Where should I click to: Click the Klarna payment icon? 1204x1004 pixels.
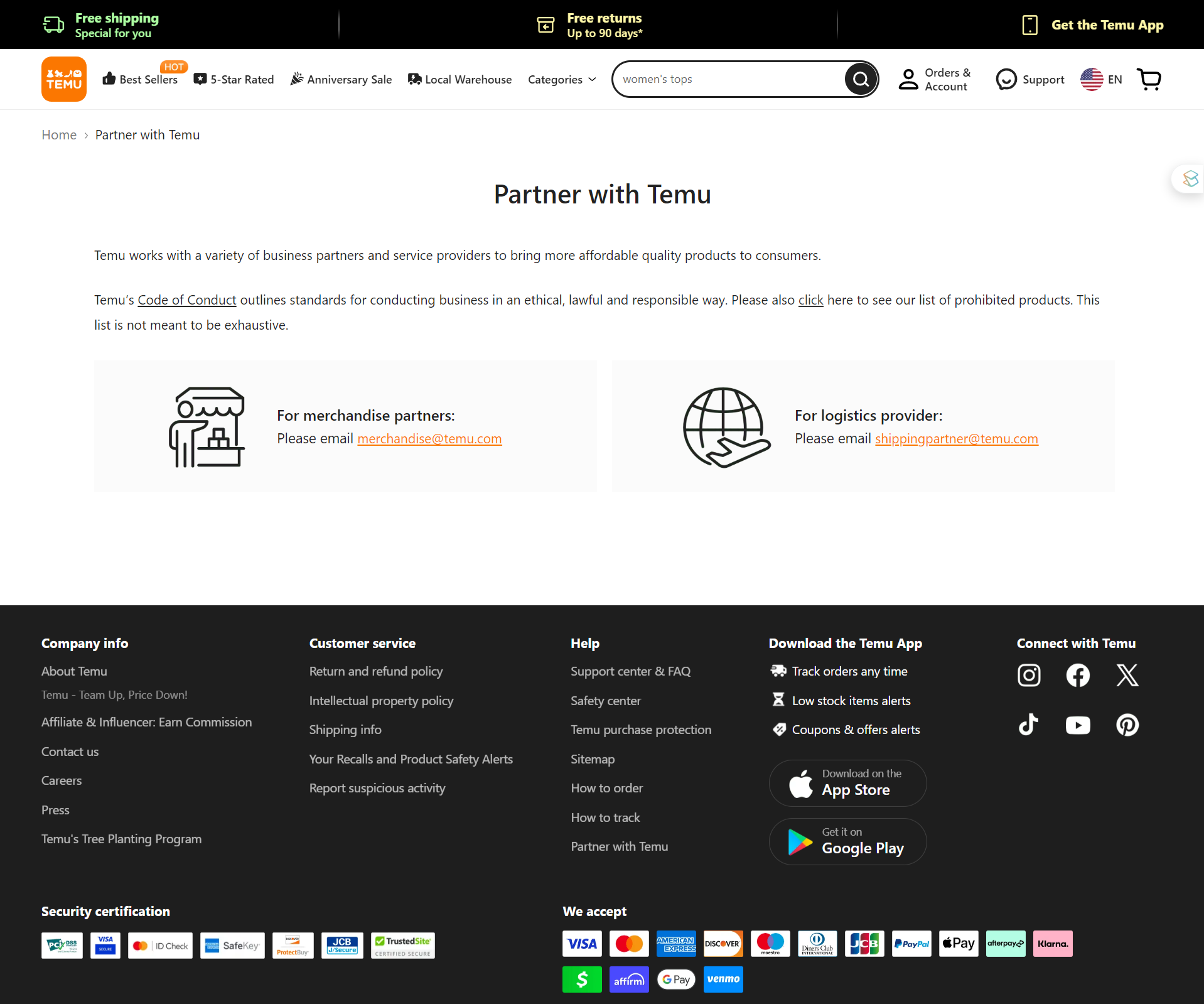[x=1053, y=944]
